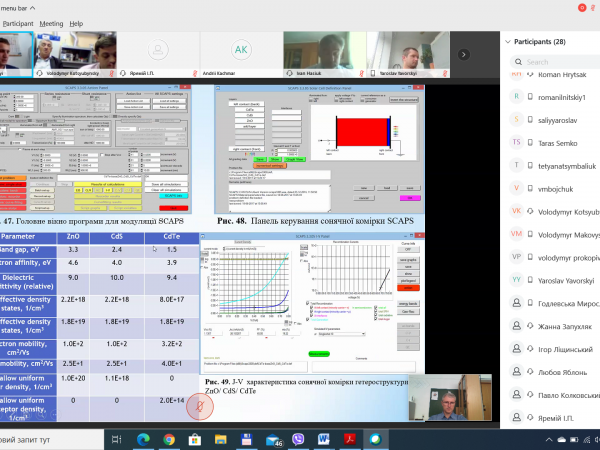Select participant Taras Semko in the list
The image size is (600, 450).
tap(545, 142)
